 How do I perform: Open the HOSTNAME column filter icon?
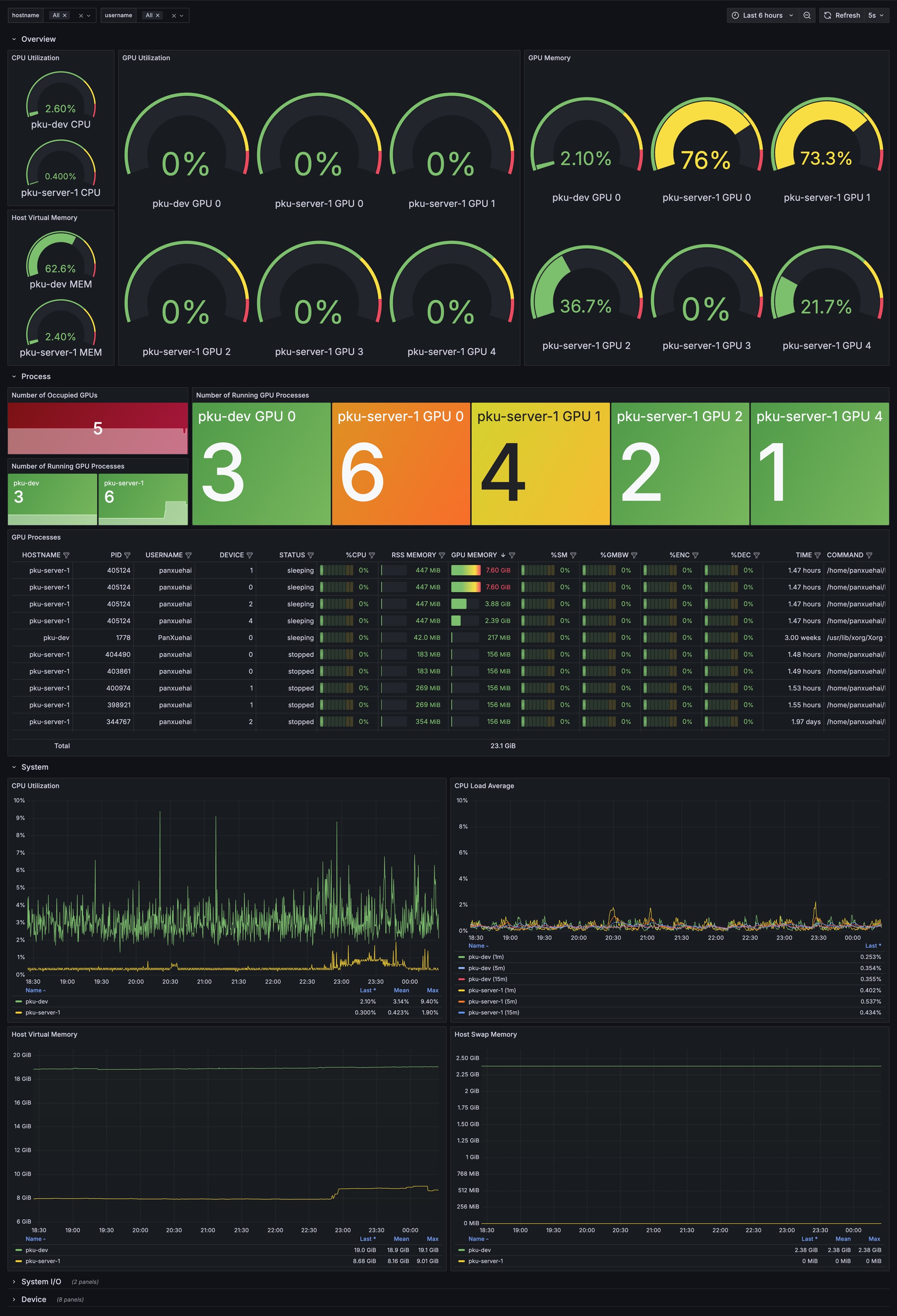[66, 555]
